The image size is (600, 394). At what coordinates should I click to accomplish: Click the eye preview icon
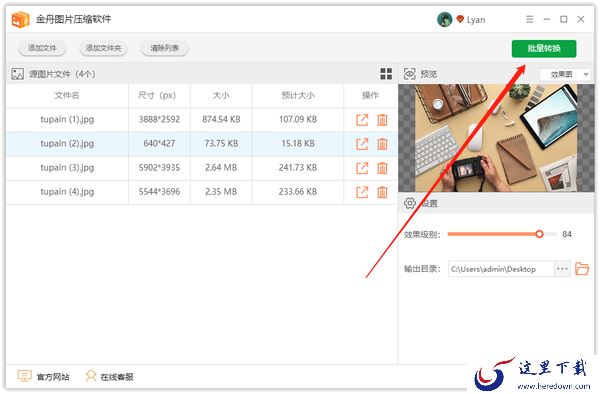point(409,74)
